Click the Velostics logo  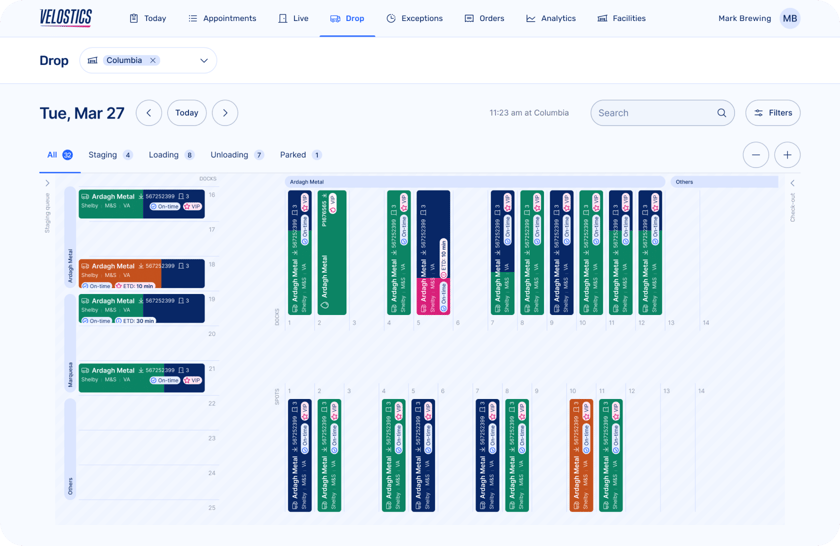click(x=65, y=18)
